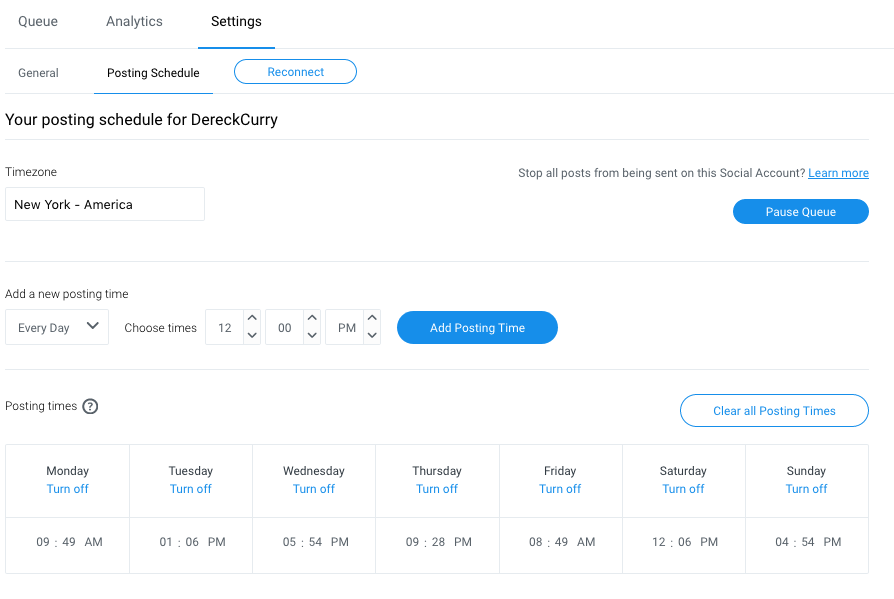The height and width of the screenshot is (599, 894).
Task: Open the Every Day dropdown
Action: (x=57, y=327)
